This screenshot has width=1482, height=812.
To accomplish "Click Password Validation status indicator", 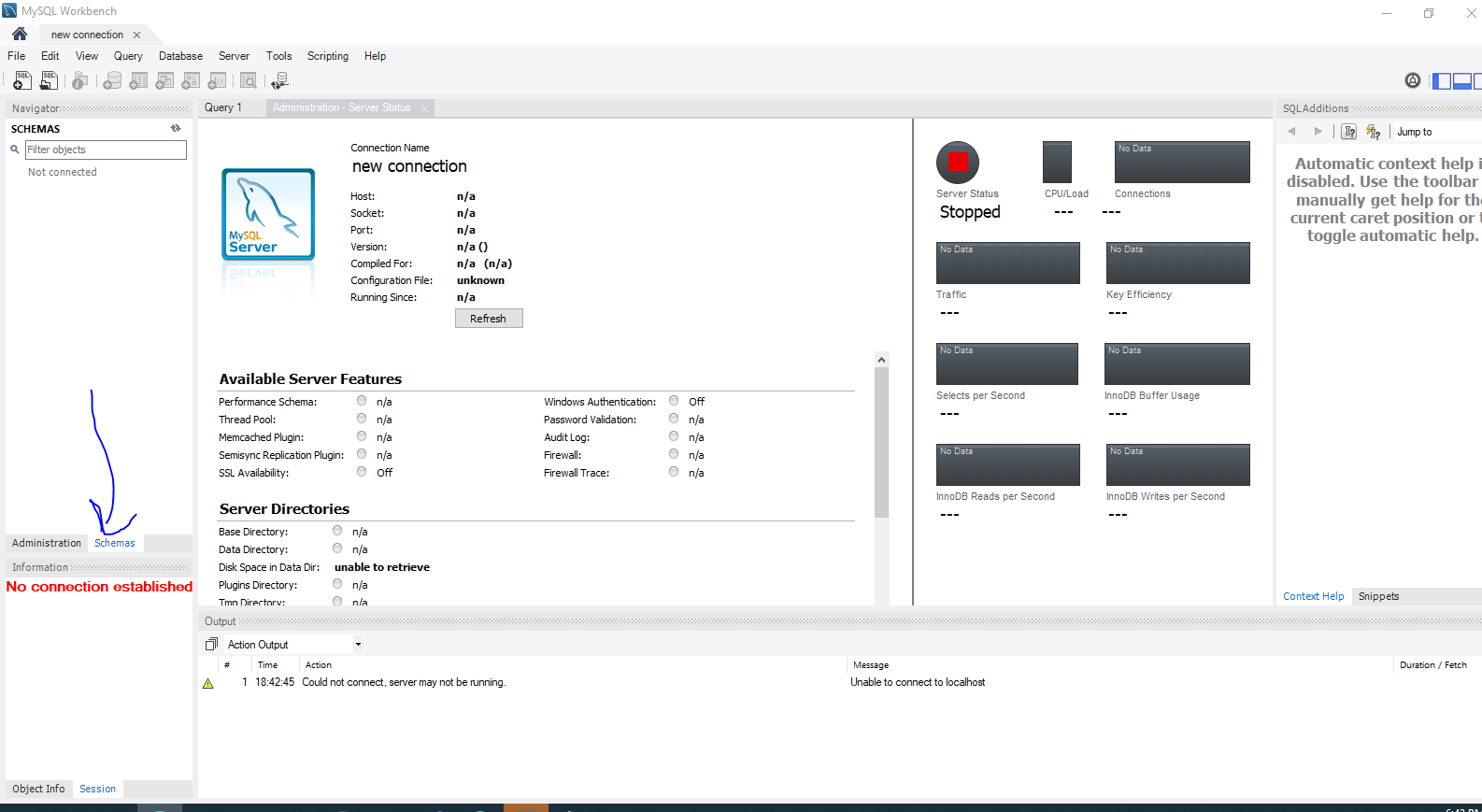I will [x=674, y=419].
